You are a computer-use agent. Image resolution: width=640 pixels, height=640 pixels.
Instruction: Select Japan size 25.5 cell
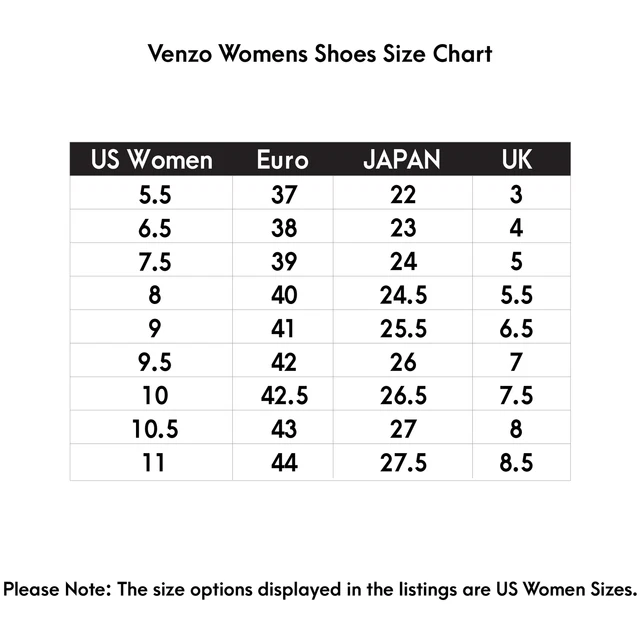403,329
